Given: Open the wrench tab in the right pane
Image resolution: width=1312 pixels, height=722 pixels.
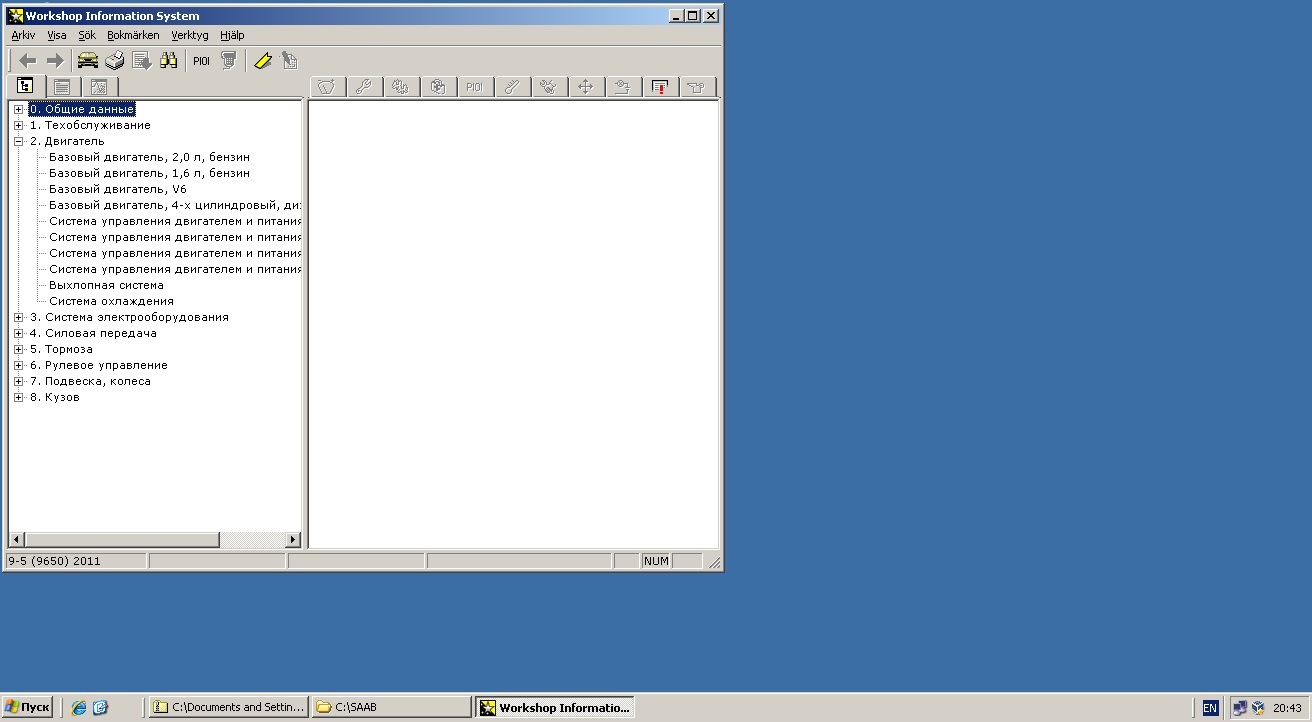Looking at the screenshot, I should pyautogui.click(x=363, y=87).
